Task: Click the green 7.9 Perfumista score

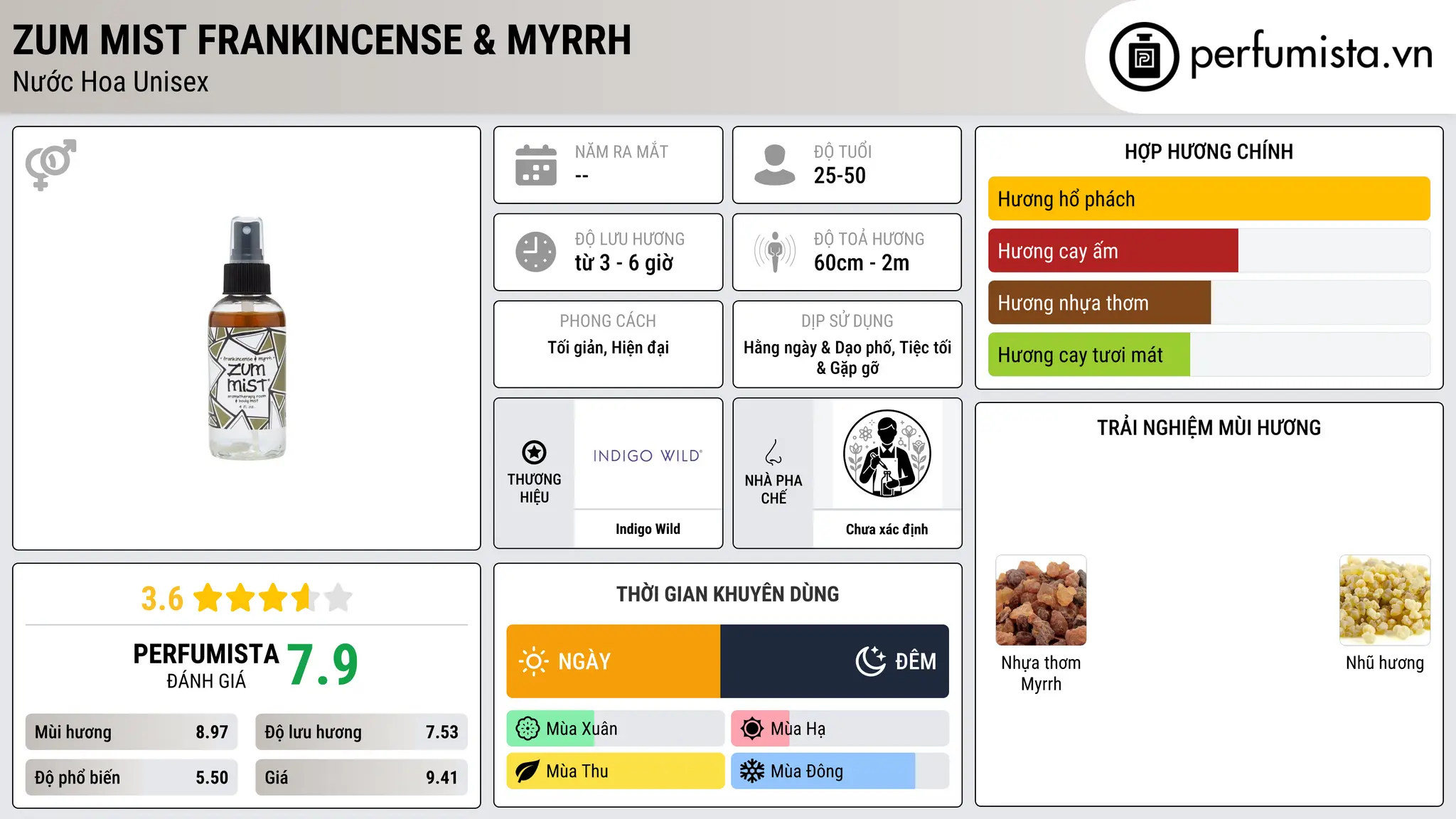Action: pyautogui.click(x=323, y=664)
